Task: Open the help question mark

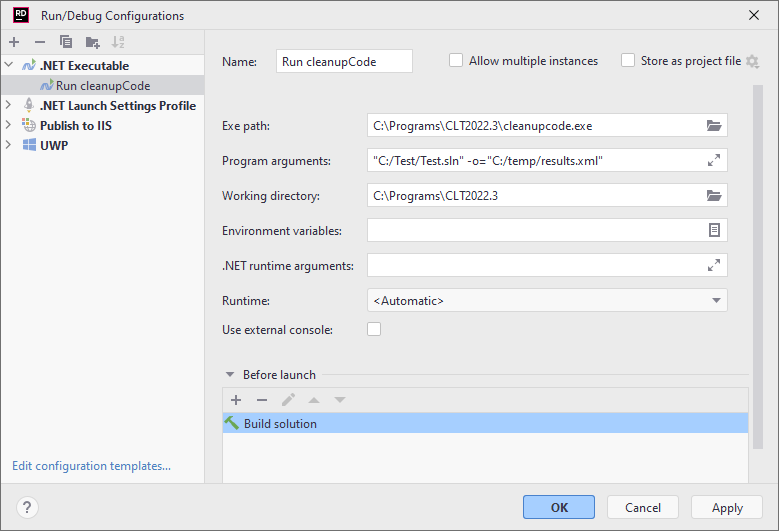Action: (x=28, y=507)
